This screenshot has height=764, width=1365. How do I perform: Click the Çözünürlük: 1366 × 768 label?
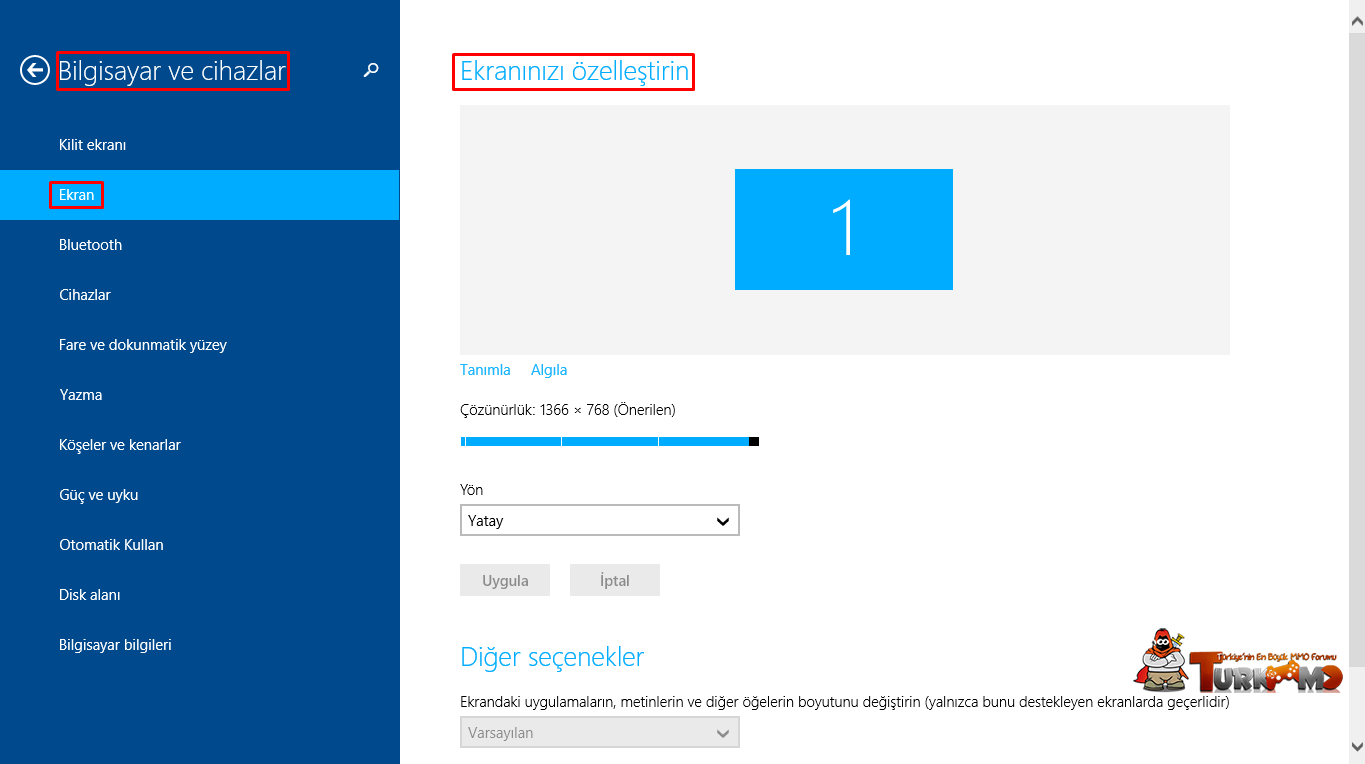(x=568, y=410)
